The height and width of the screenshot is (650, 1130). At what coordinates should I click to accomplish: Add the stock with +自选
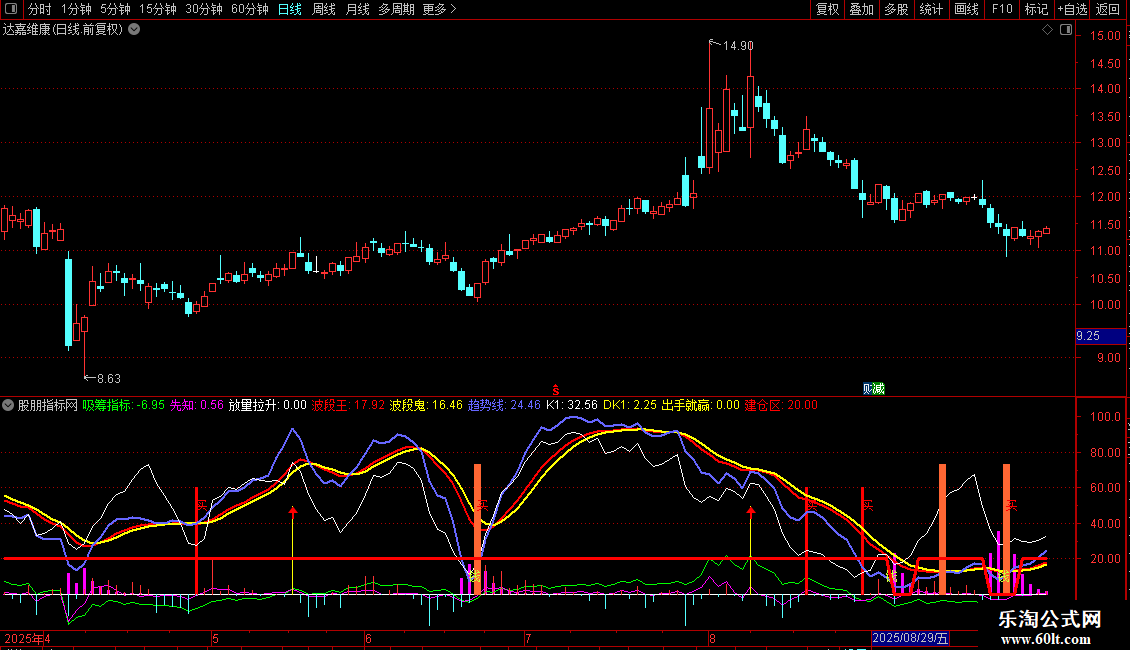[1072, 9]
